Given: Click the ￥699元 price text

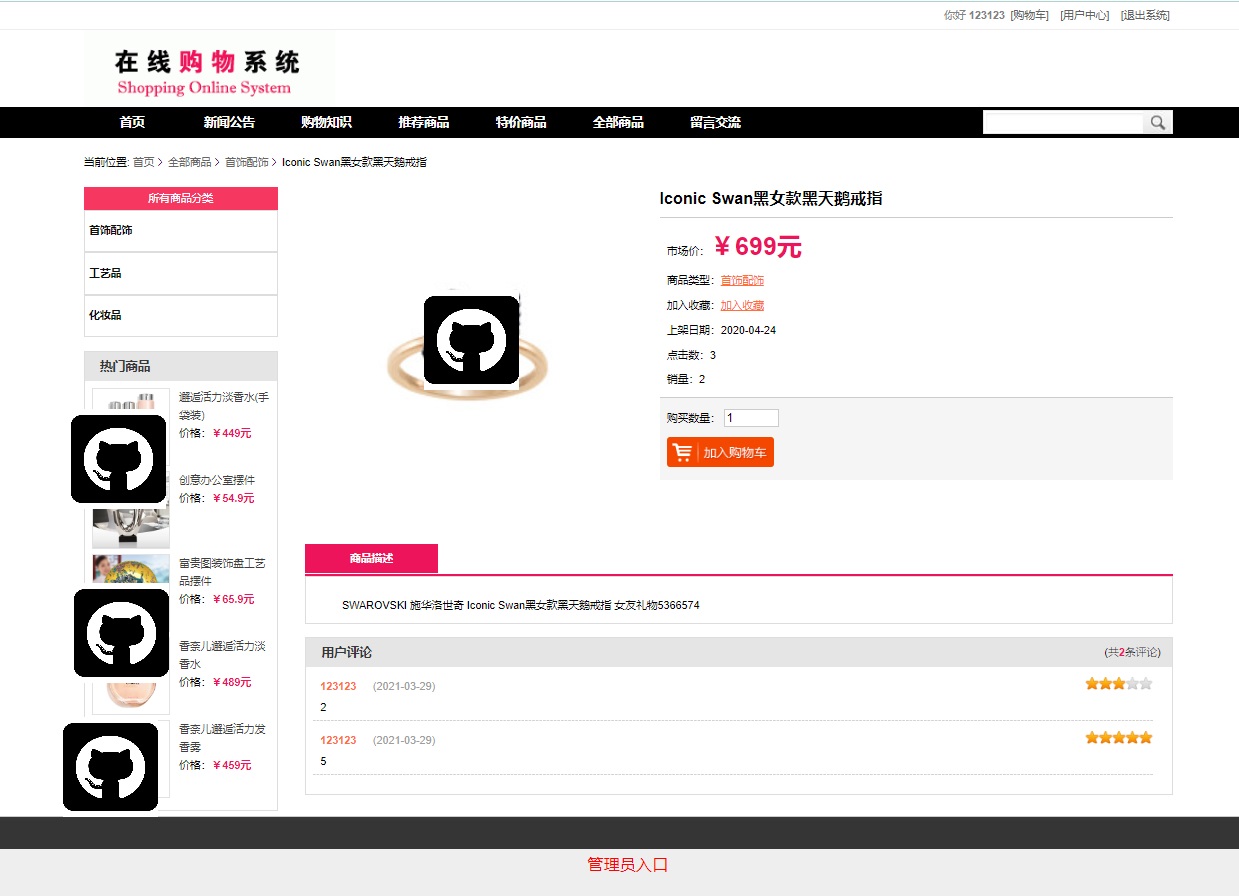Looking at the screenshot, I should [757, 247].
